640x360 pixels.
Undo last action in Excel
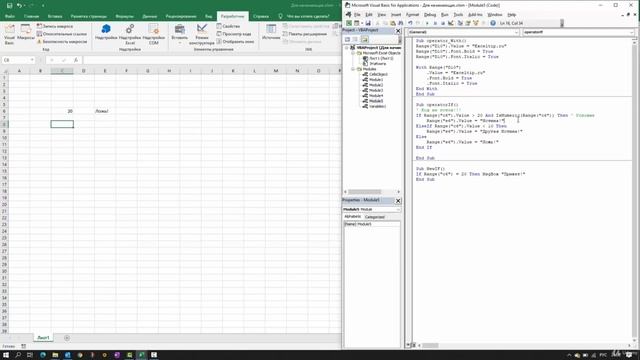pyautogui.click(x=19, y=6)
